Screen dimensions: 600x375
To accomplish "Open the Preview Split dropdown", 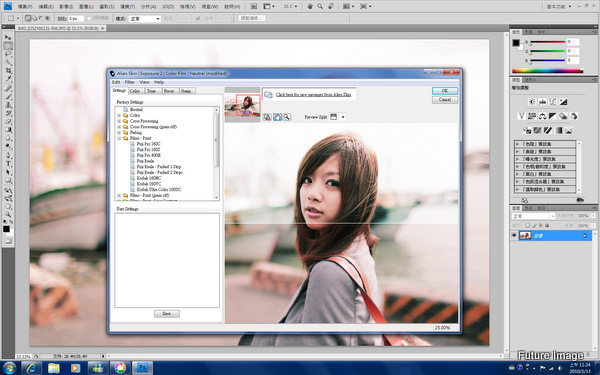I will coord(343,117).
